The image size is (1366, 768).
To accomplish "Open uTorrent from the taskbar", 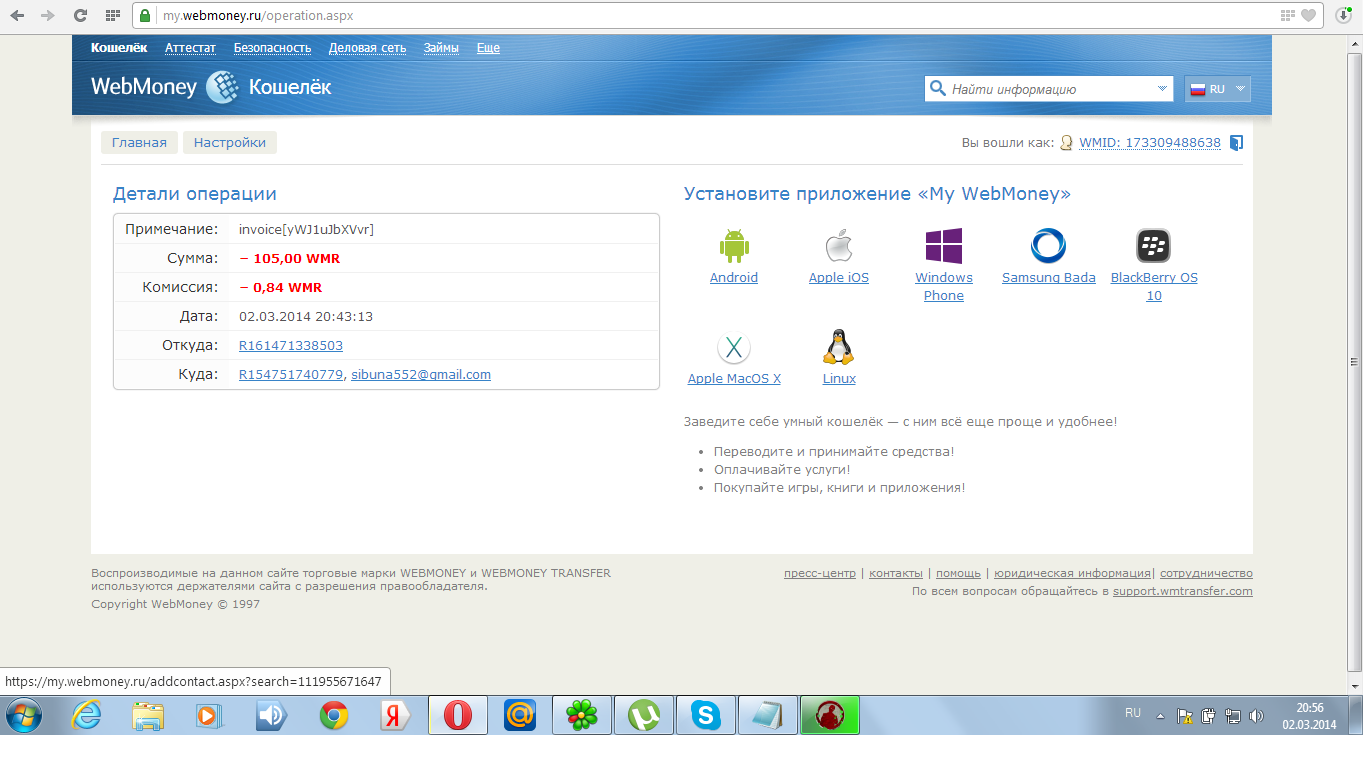I will (644, 715).
